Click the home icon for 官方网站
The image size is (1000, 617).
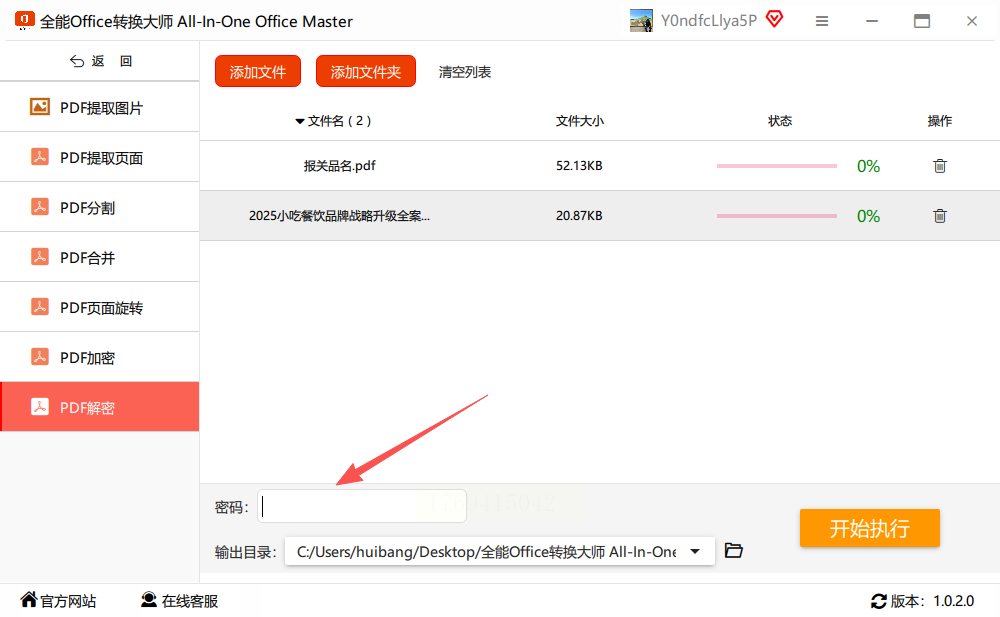click(x=29, y=599)
